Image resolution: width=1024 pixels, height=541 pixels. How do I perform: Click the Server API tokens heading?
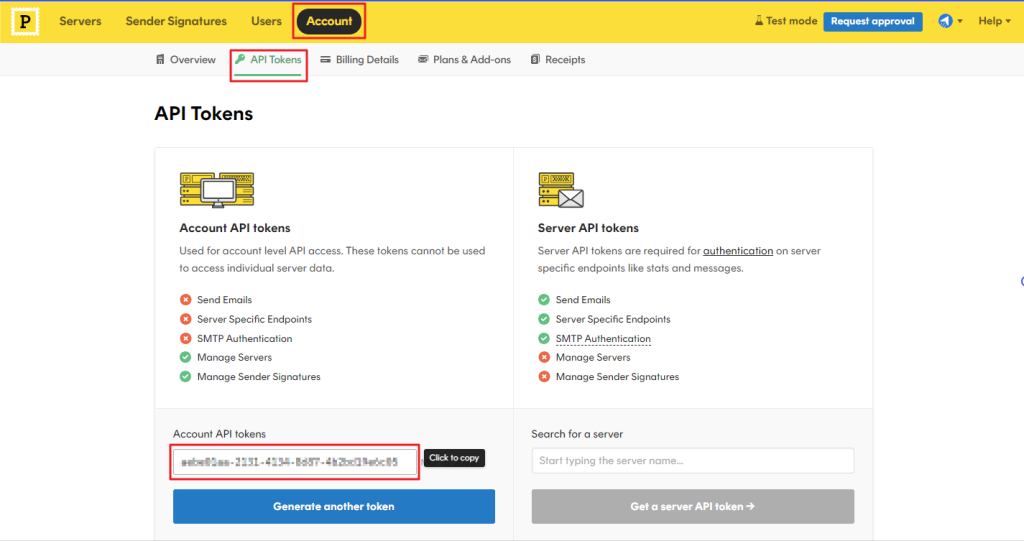point(588,228)
